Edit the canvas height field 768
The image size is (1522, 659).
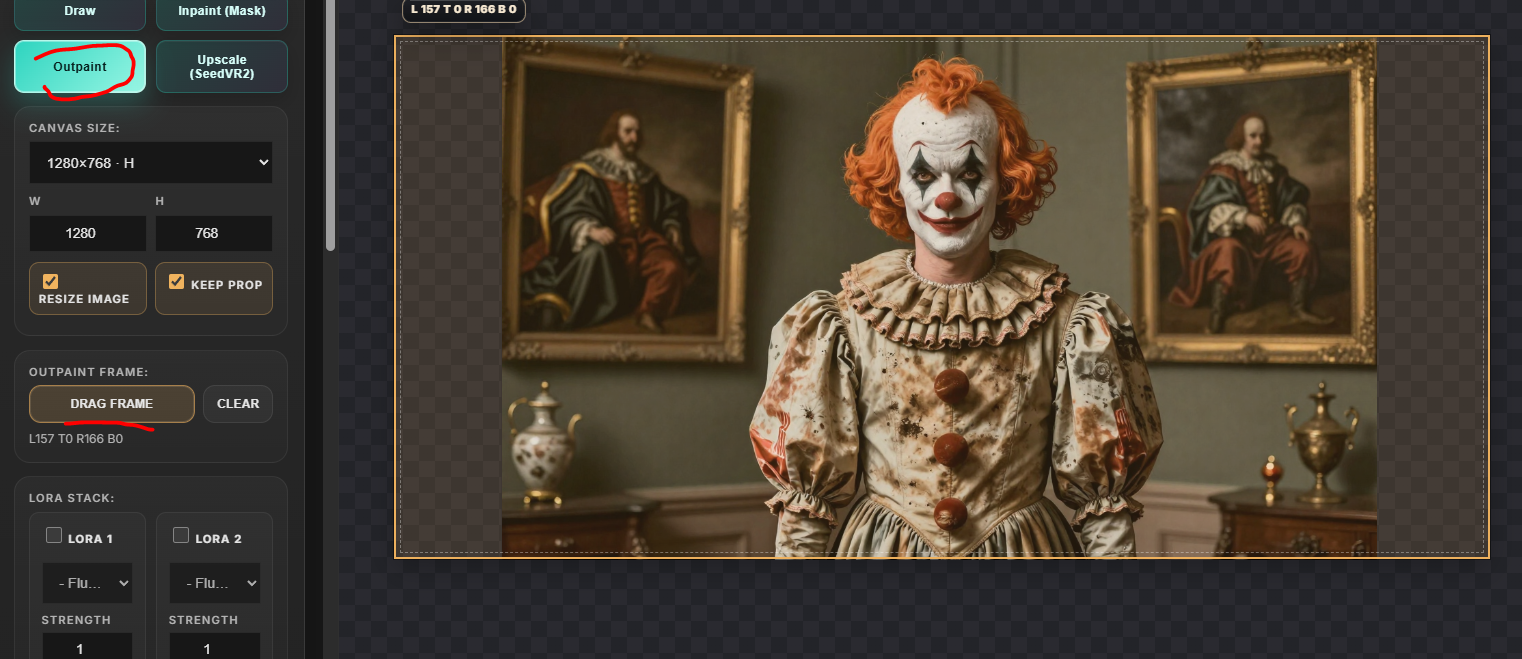click(x=214, y=233)
